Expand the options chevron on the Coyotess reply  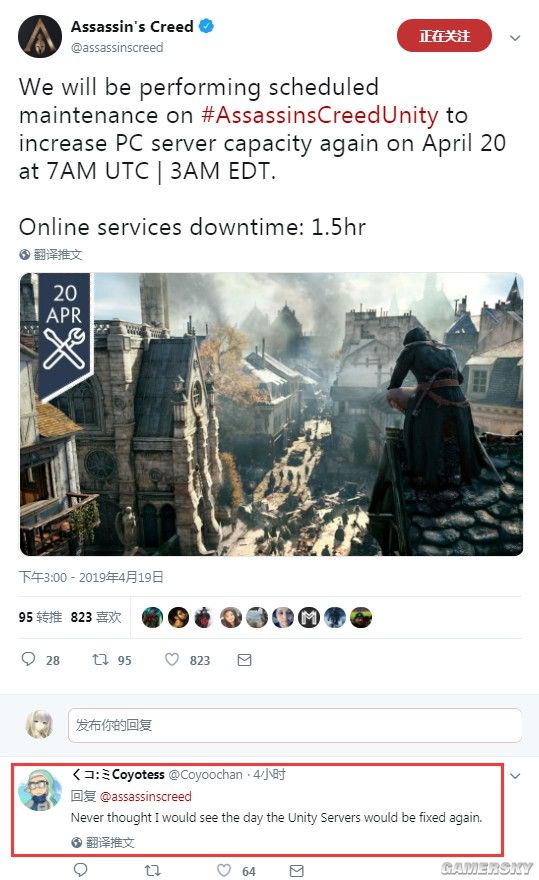(x=515, y=776)
